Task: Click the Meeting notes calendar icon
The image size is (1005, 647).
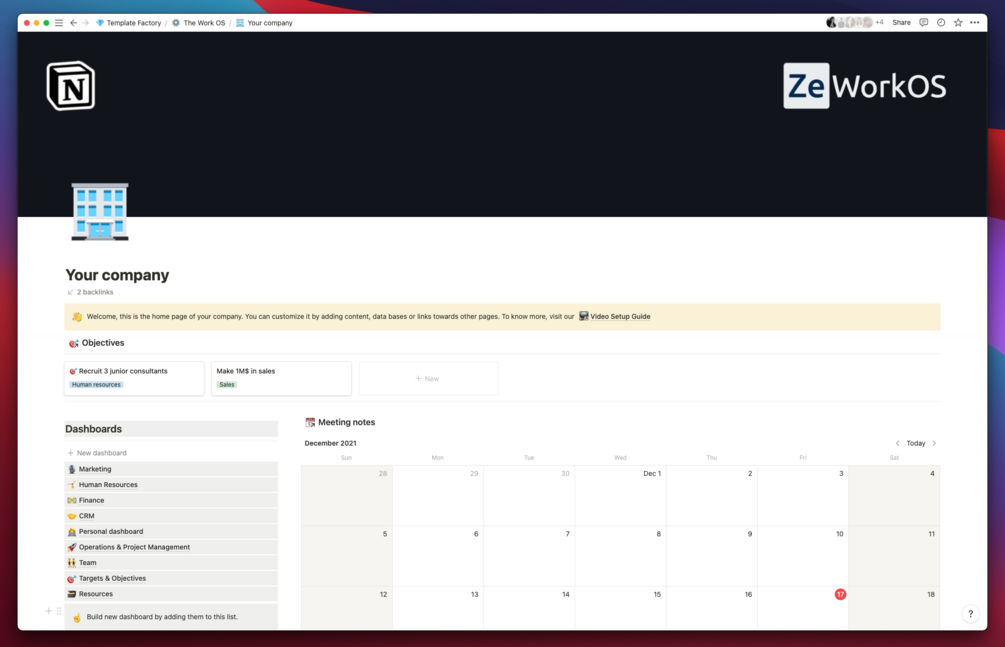Action: tap(310, 422)
